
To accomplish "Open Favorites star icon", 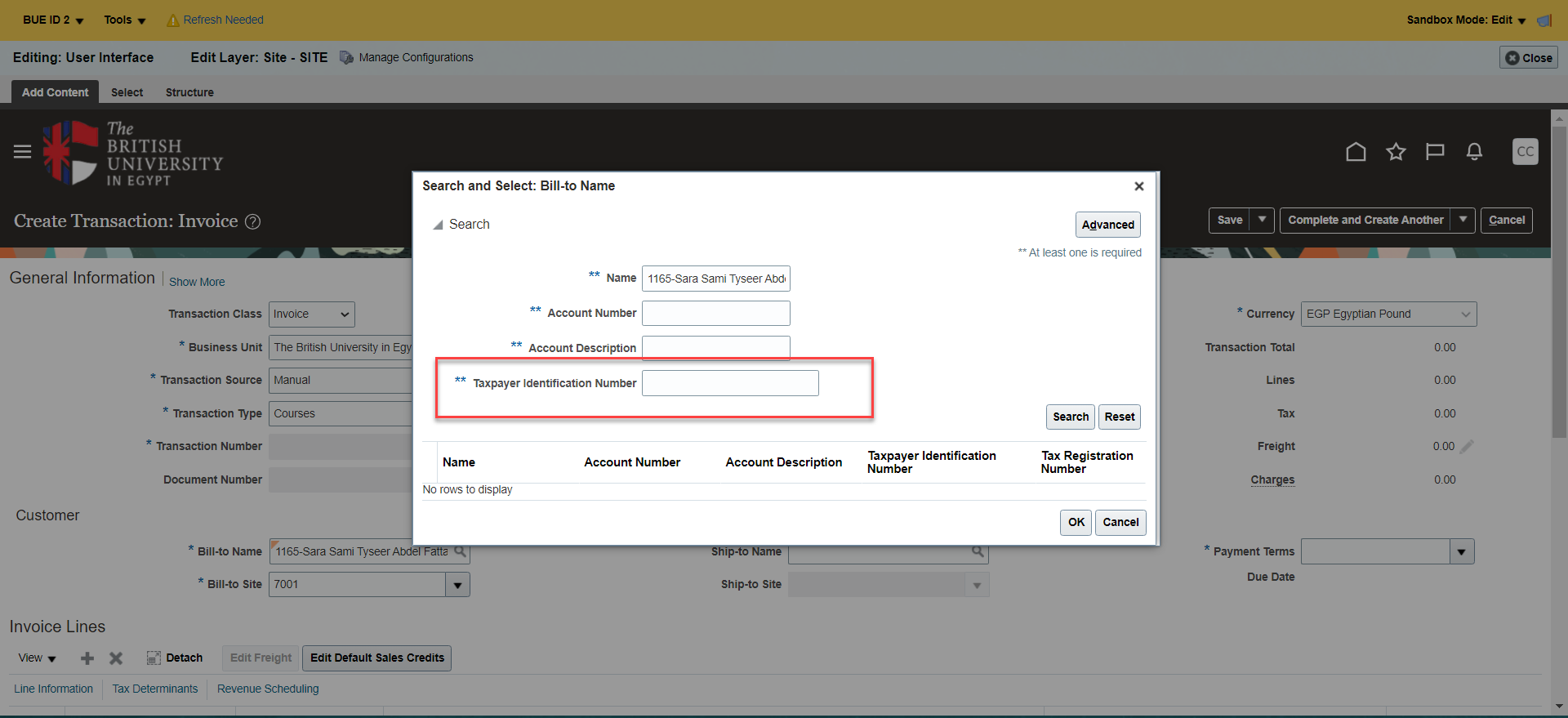I will [x=1396, y=152].
